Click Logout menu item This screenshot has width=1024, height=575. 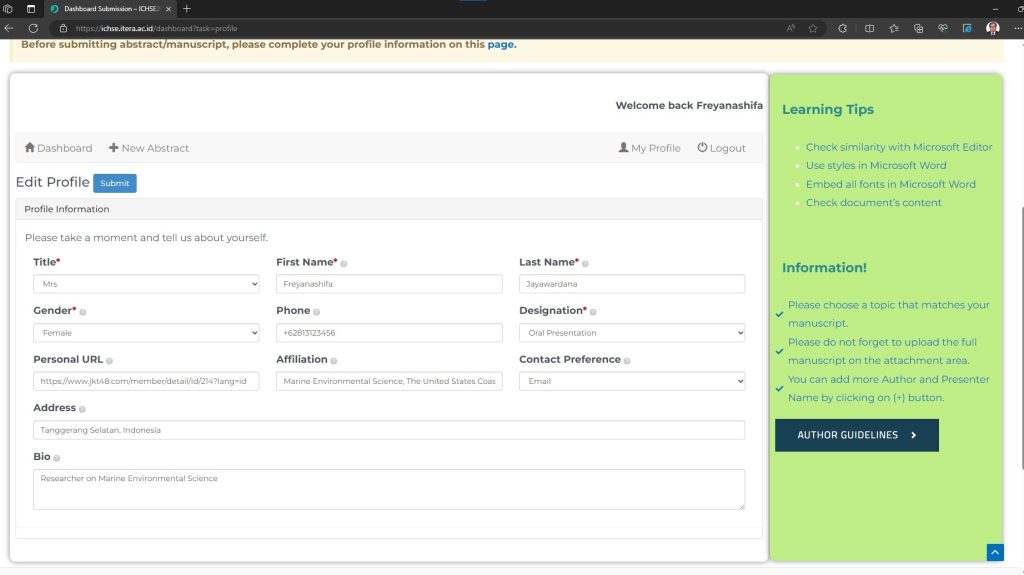pos(721,148)
